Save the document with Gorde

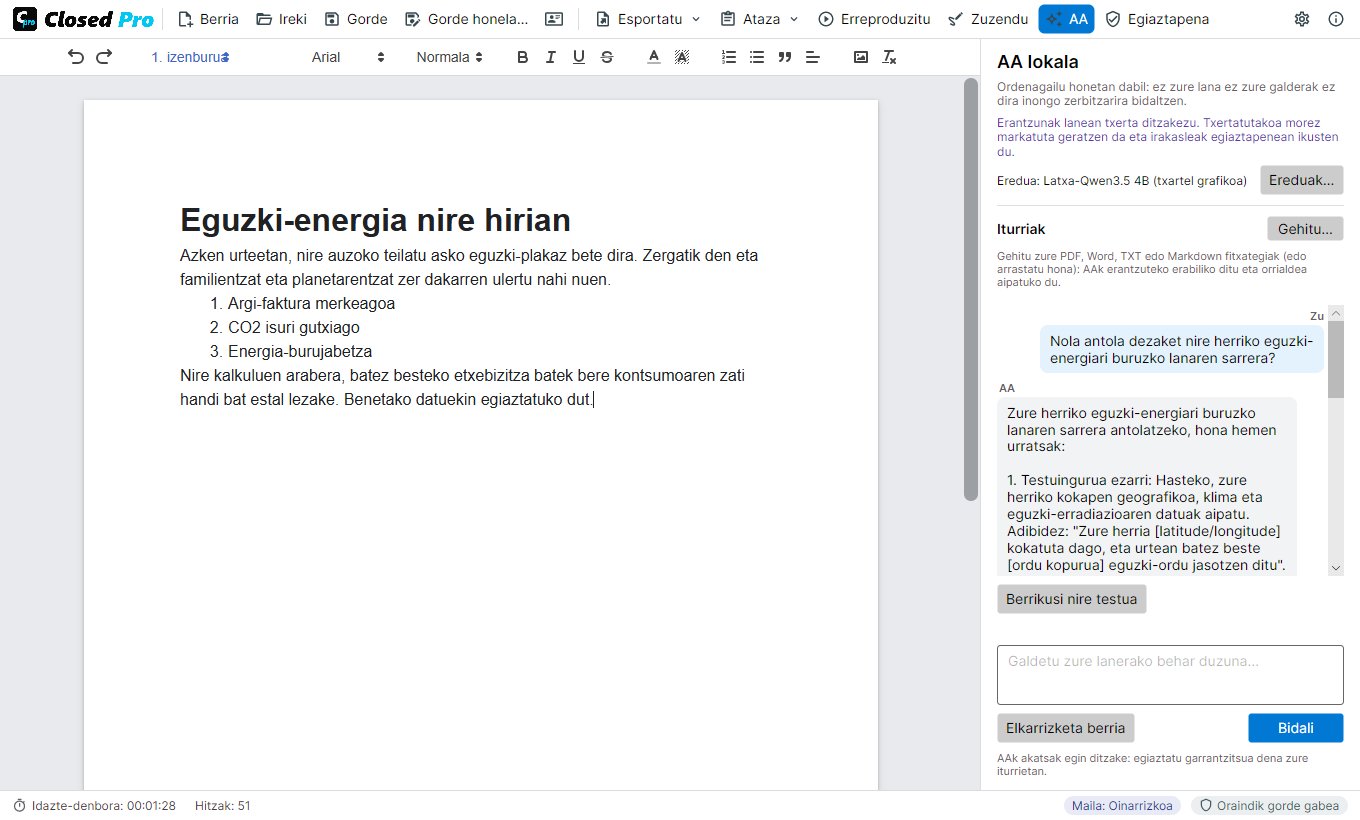[x=356, y=19]
